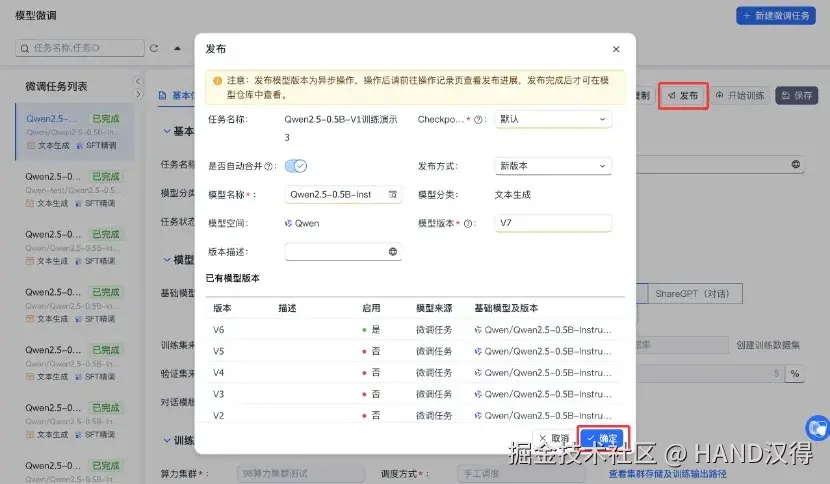Click the right chevron of the task list panel
This screenshot has width=830, height=484.
(x=138, y=94)
